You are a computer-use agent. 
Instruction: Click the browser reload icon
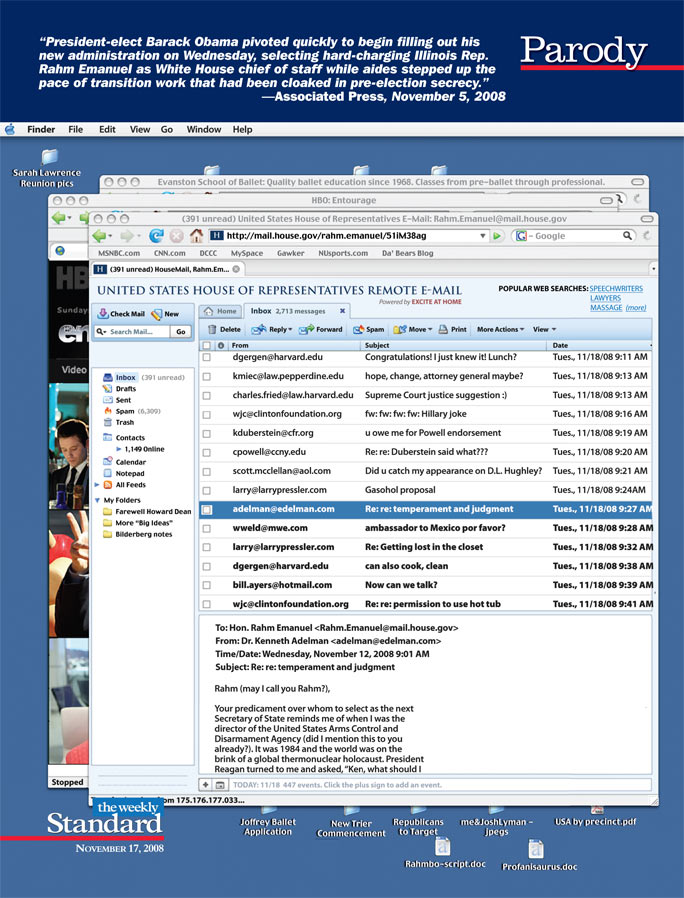point(156,236)
